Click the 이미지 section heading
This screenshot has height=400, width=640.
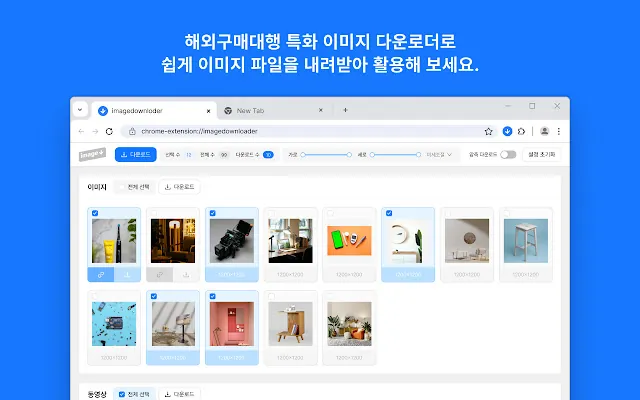[97, 187]
